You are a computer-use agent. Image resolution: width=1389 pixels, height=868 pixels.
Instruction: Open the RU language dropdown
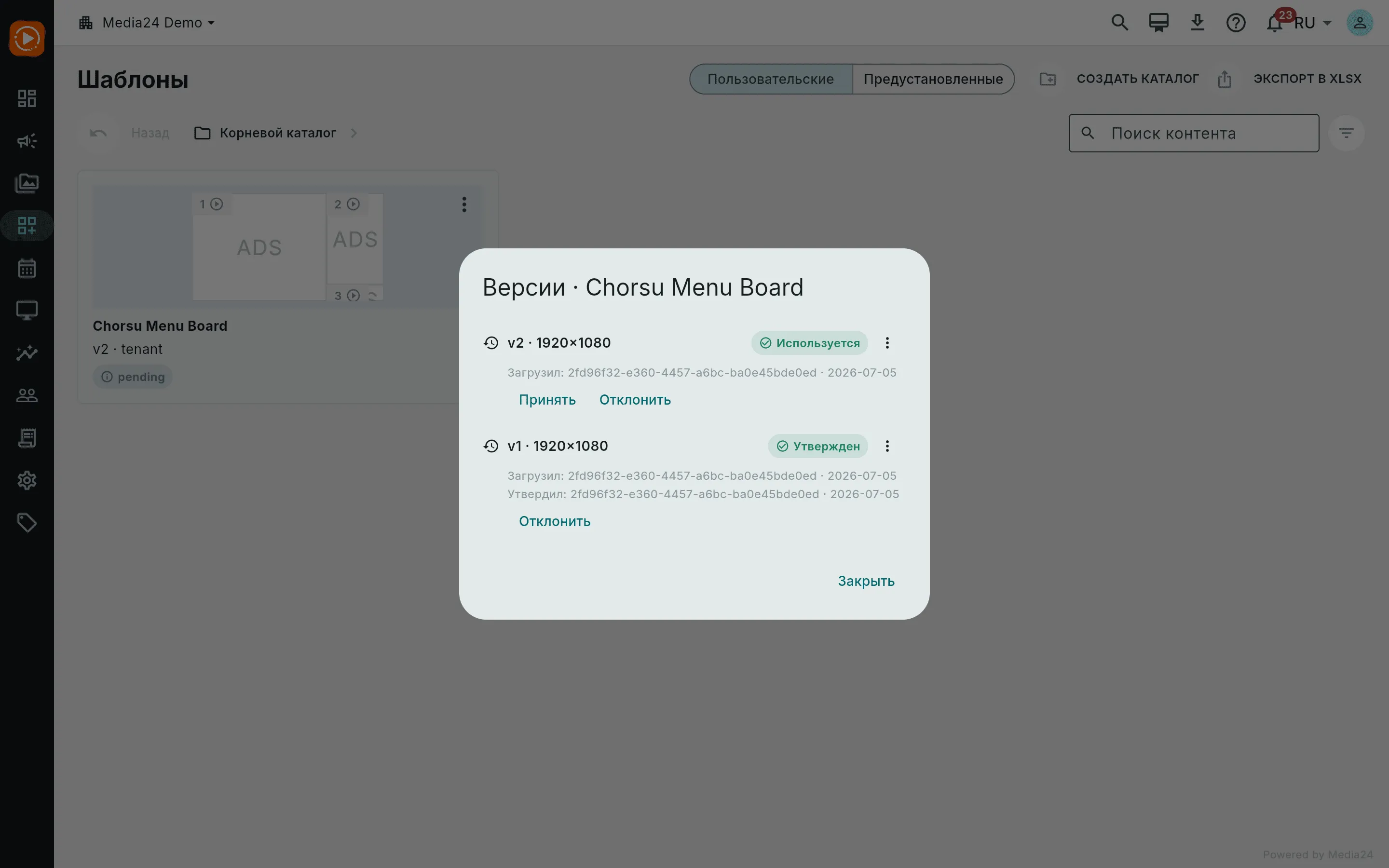[1313, 23]
